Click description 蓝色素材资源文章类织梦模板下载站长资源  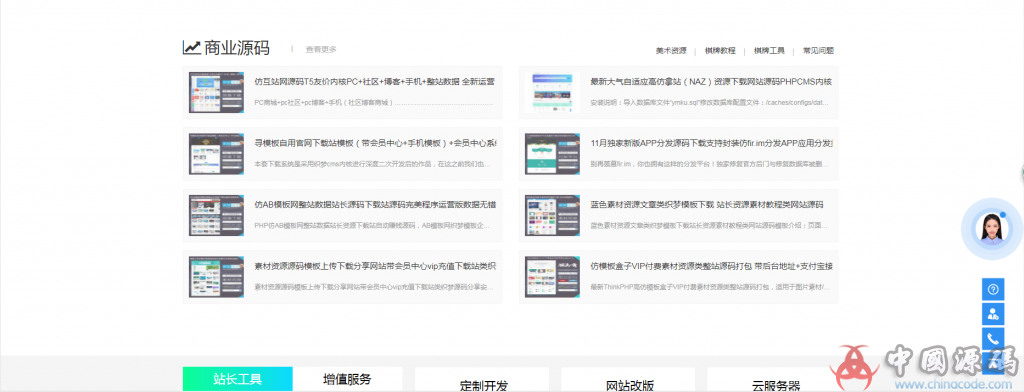coord(710,225)
